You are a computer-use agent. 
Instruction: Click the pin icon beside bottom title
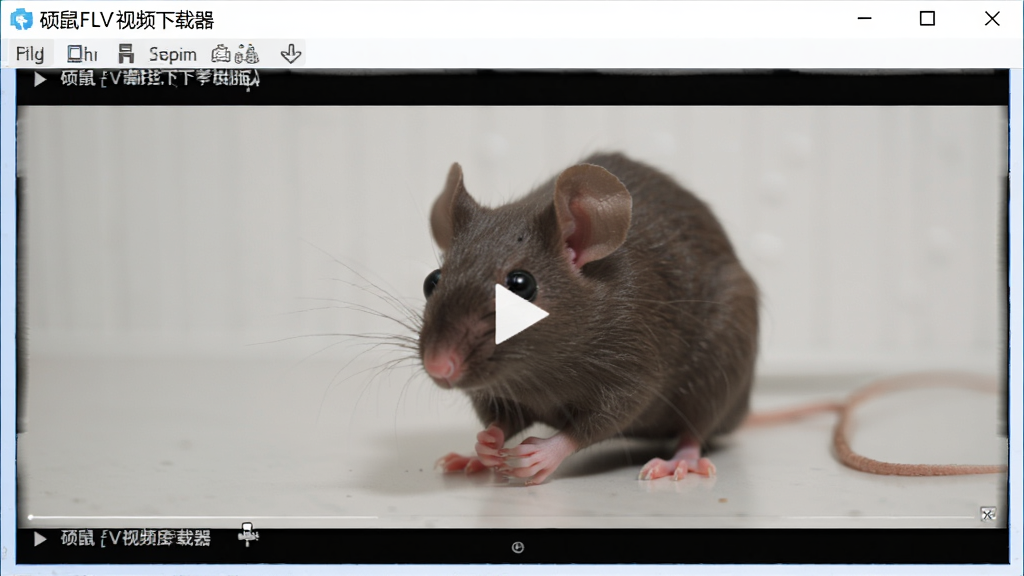pos(248,535)
